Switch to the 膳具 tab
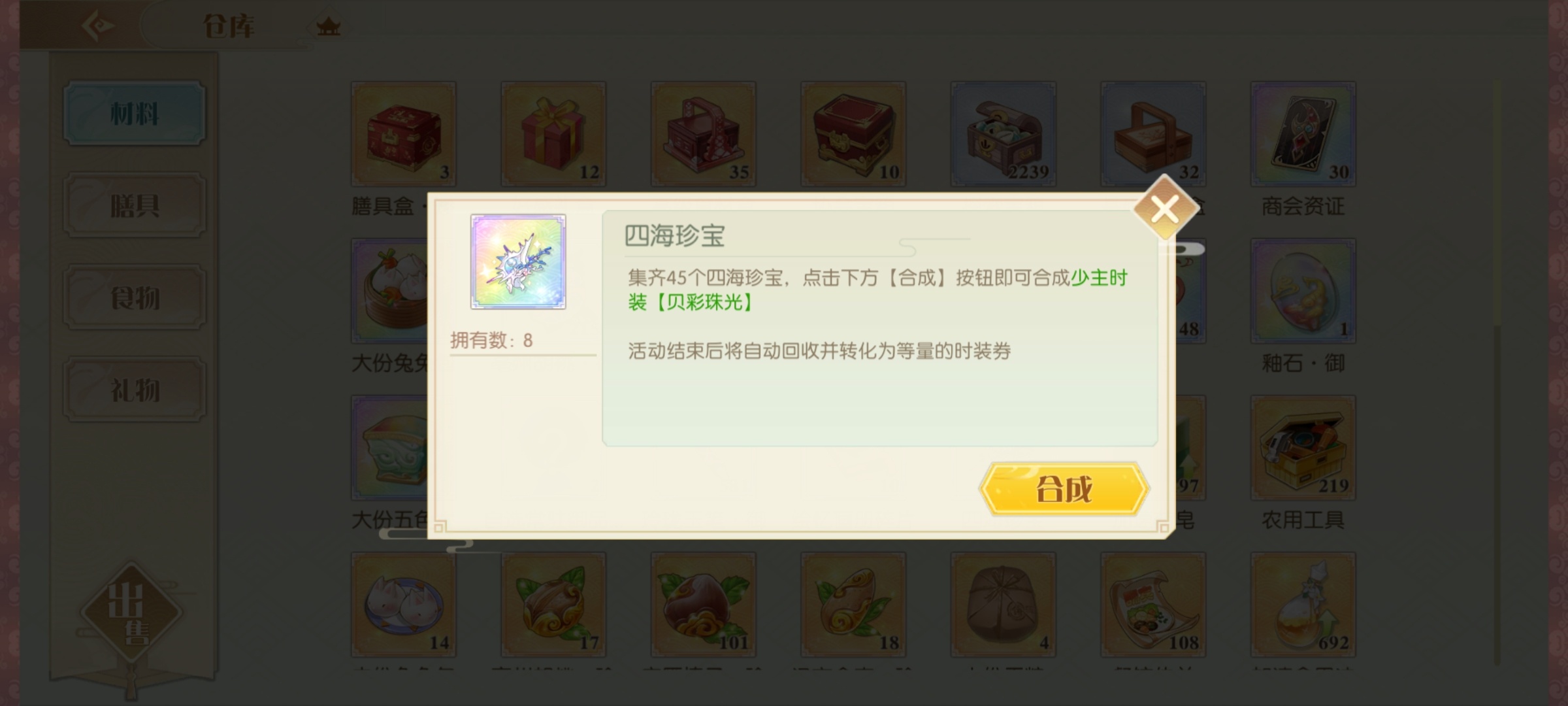1568x706 pixels. [x=135, y=205]
